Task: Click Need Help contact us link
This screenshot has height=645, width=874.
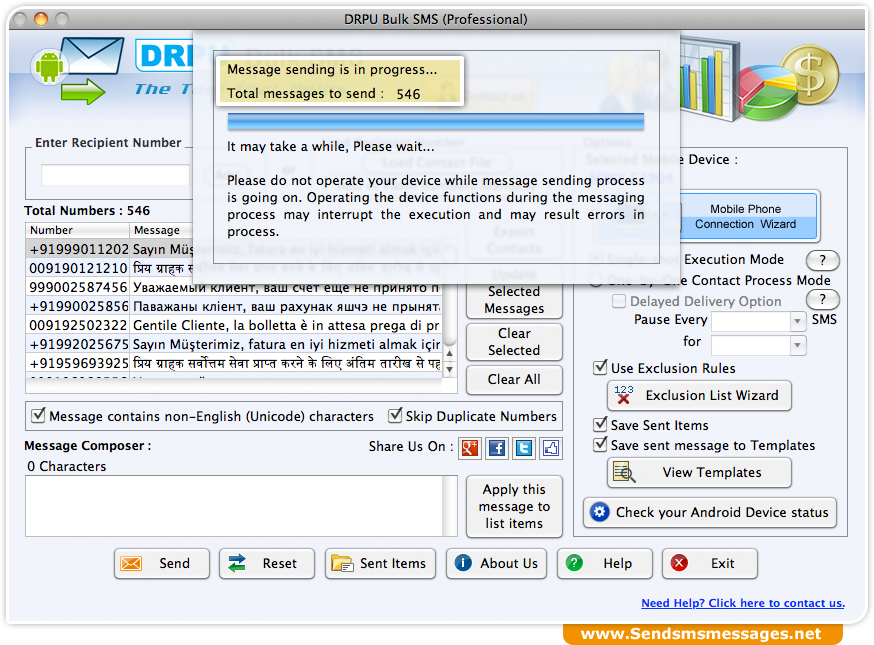Action: 742,603
